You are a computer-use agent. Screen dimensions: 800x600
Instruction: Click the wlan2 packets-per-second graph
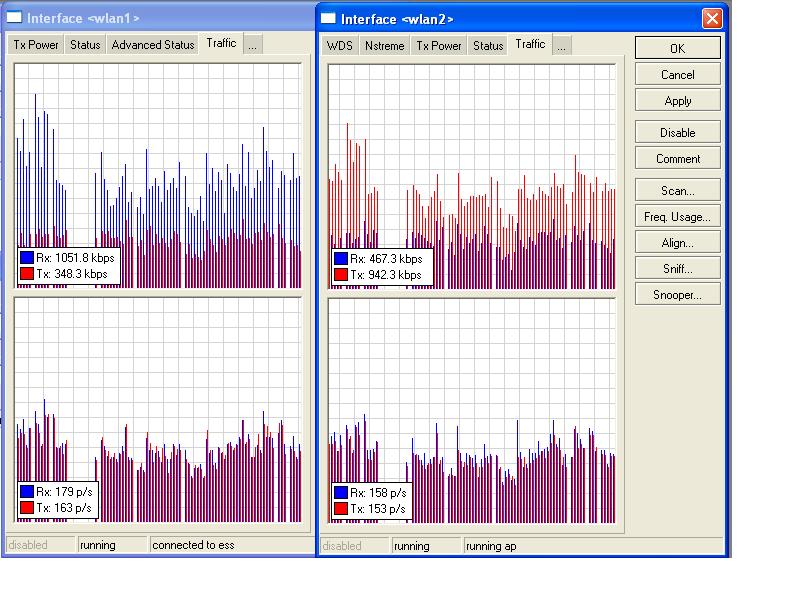[472, 411]
